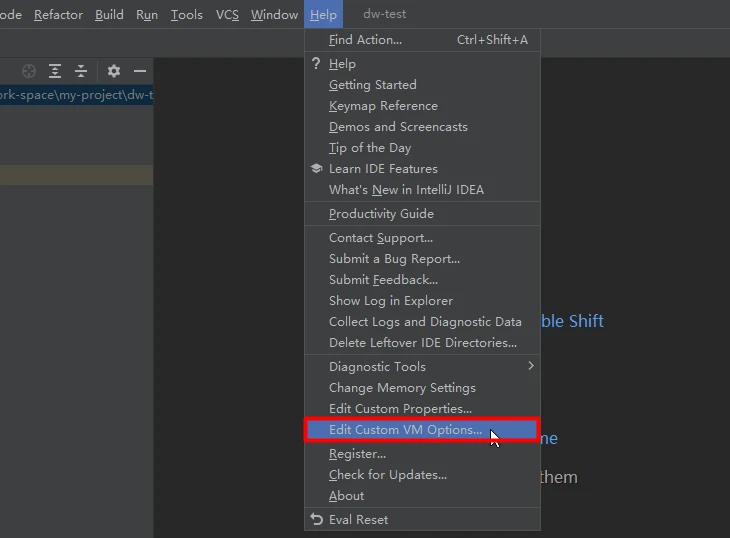The image size is (730, 538).
Task: Click Eval Reset with the undo arrow icon
Action: point(358,520)
